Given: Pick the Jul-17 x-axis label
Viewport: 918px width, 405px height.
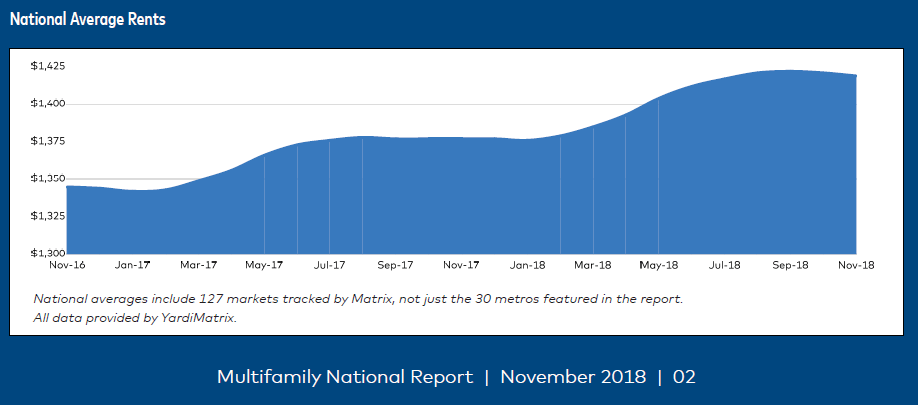Looking at the screenshot, I should click(x=330, y=266).
